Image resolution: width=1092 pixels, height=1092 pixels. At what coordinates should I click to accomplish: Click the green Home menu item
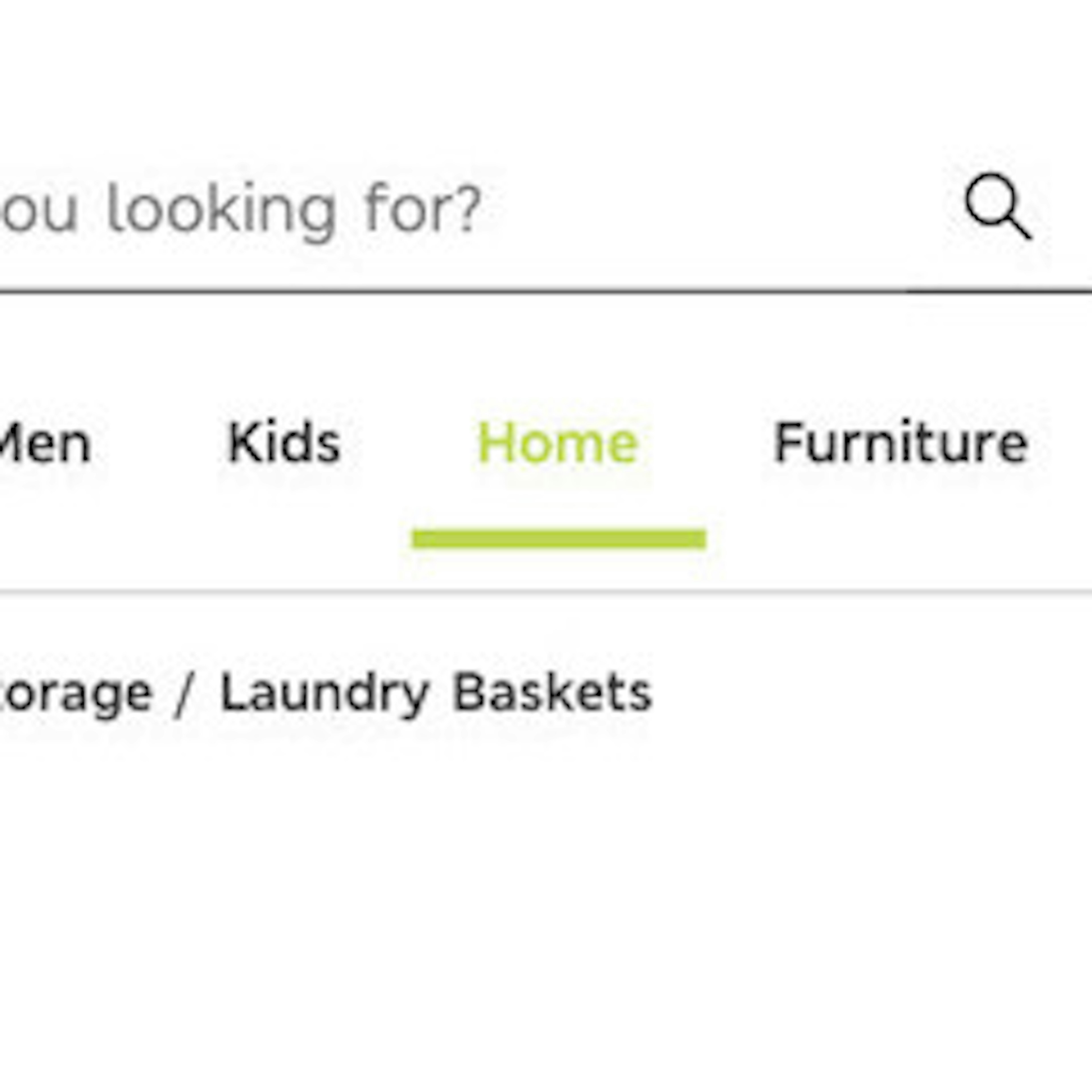point(558,443)
